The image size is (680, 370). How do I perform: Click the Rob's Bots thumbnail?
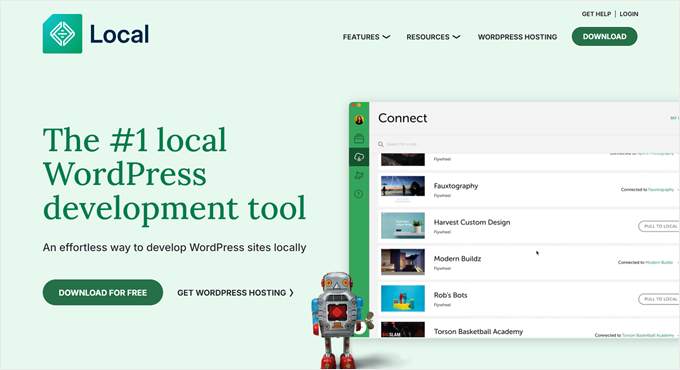pos(403,298)
